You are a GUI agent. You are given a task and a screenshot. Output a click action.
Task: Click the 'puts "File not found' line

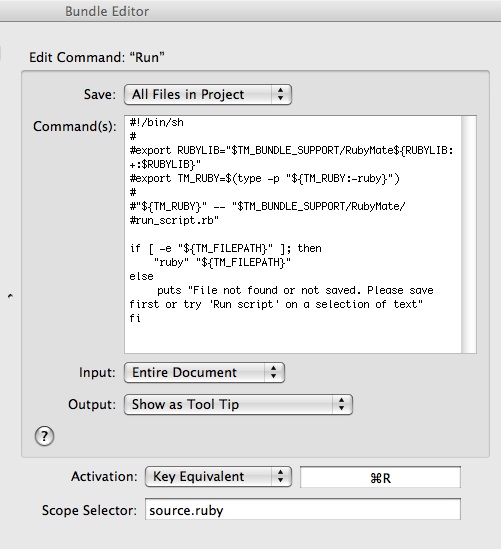[295, 290]
